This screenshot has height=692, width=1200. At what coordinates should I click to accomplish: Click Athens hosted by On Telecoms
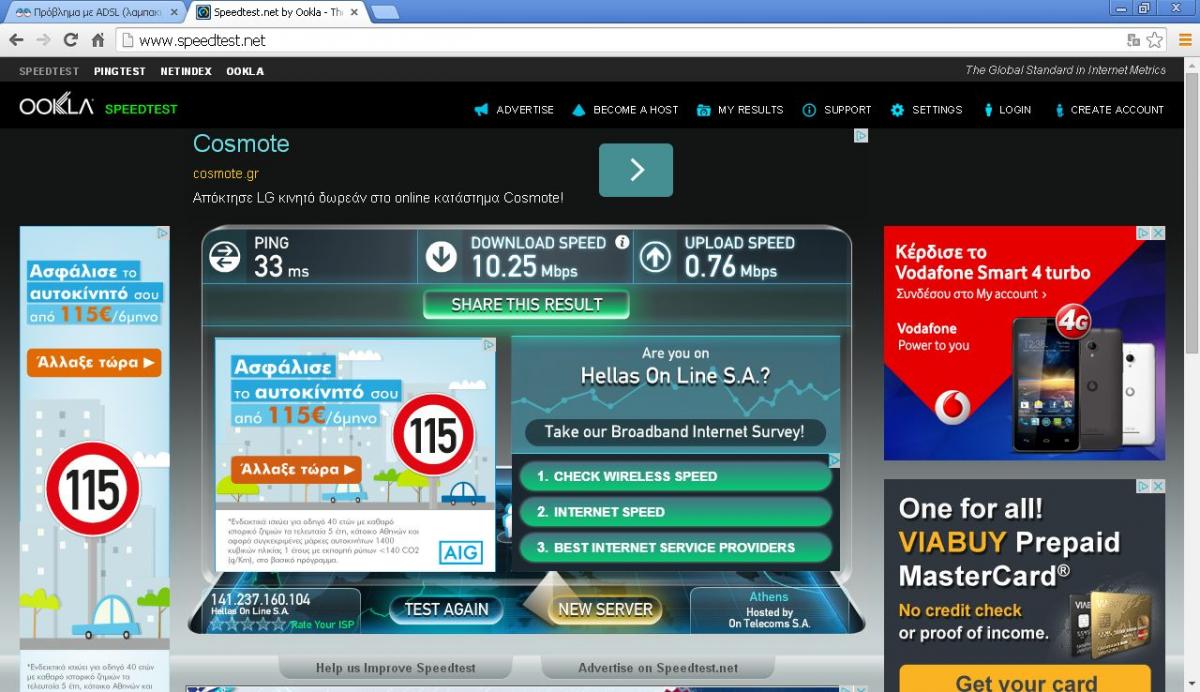[769, 610]
